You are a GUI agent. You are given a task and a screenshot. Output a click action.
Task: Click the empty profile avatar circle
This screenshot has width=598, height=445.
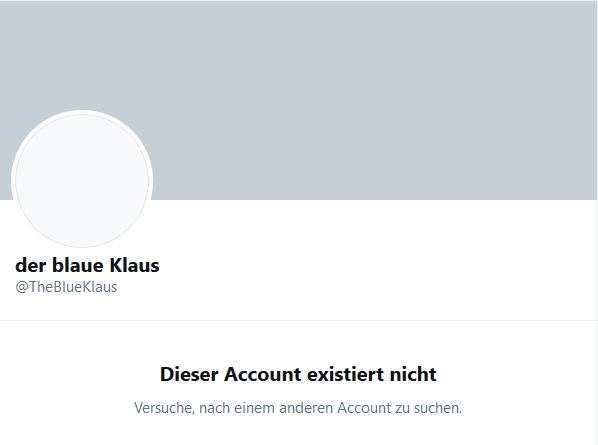pyautogui.click(x=82, y=181)
